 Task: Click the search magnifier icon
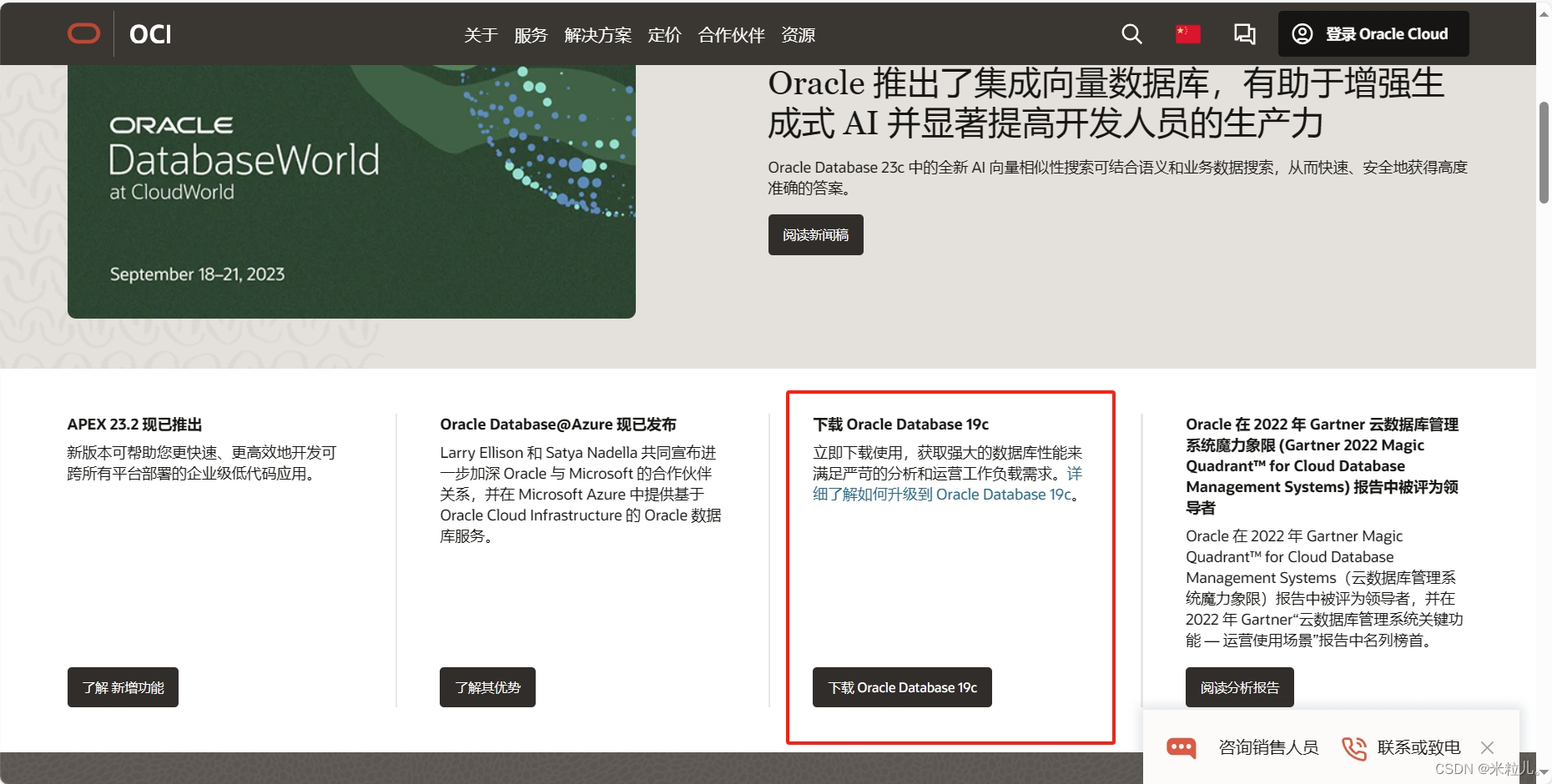click(x=1131, y=34)
